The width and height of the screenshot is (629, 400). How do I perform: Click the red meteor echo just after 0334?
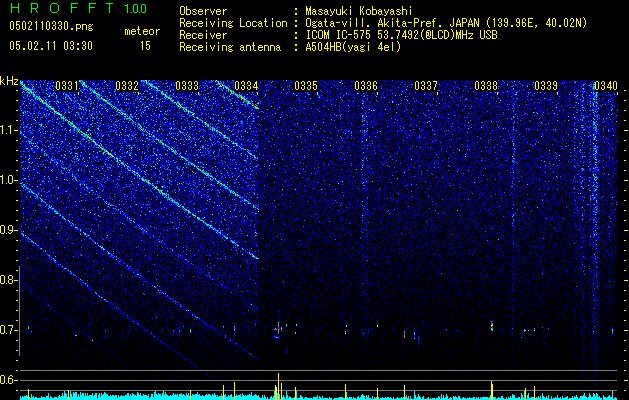tap(278, 329)
